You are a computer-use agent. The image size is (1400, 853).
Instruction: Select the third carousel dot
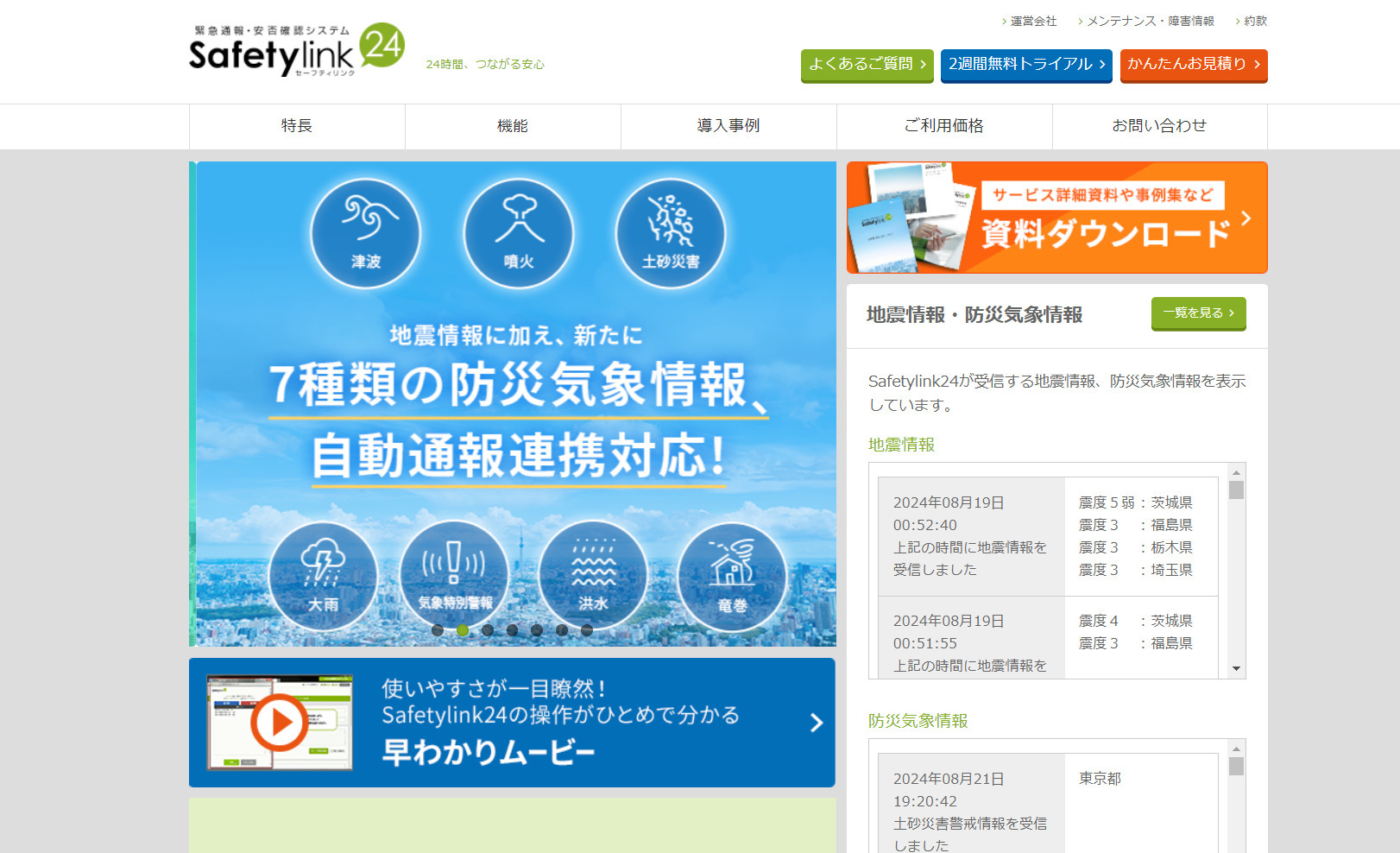(488, 630)
